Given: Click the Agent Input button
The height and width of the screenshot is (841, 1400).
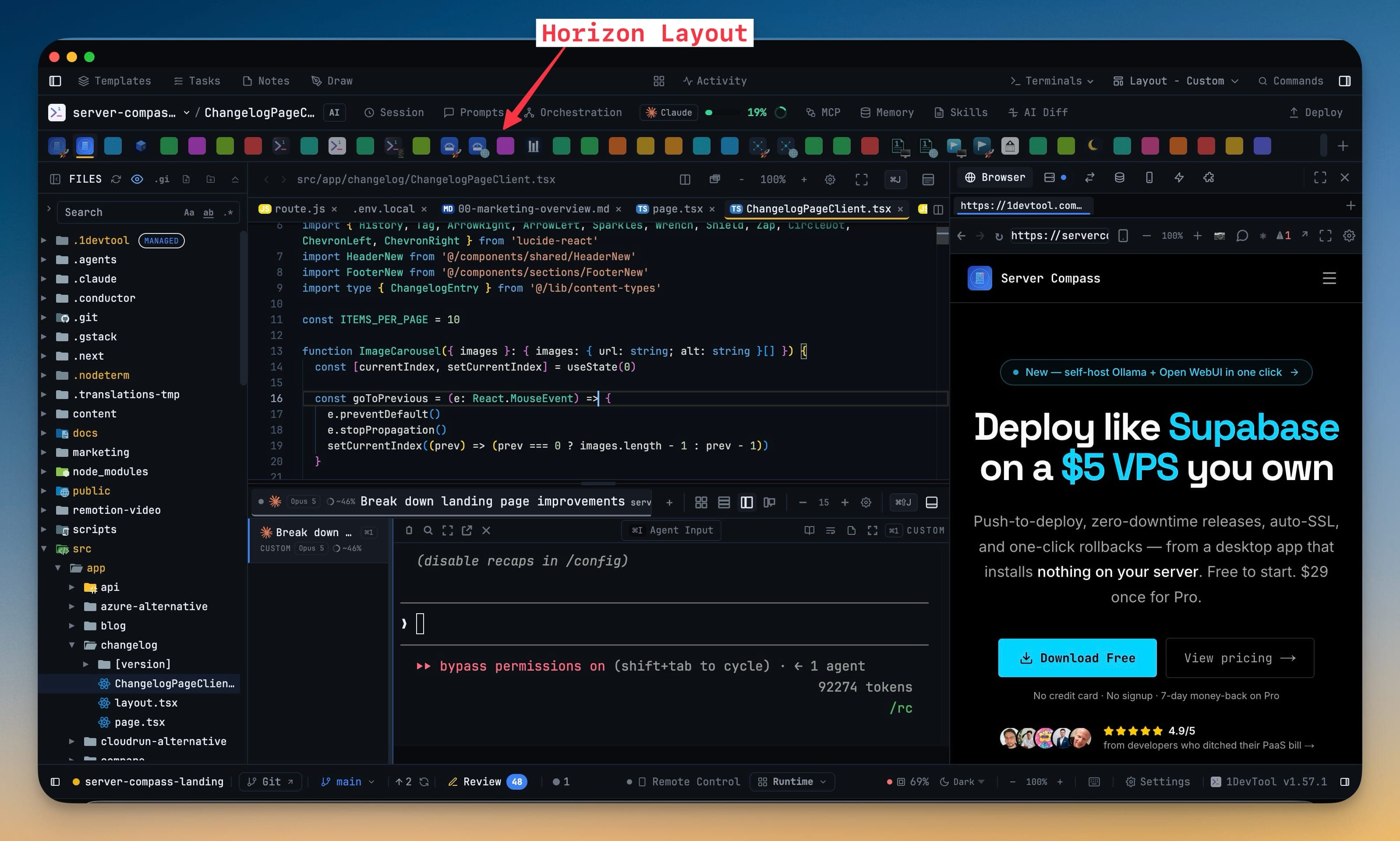Looking at the screenshot, I should [672, 530].
